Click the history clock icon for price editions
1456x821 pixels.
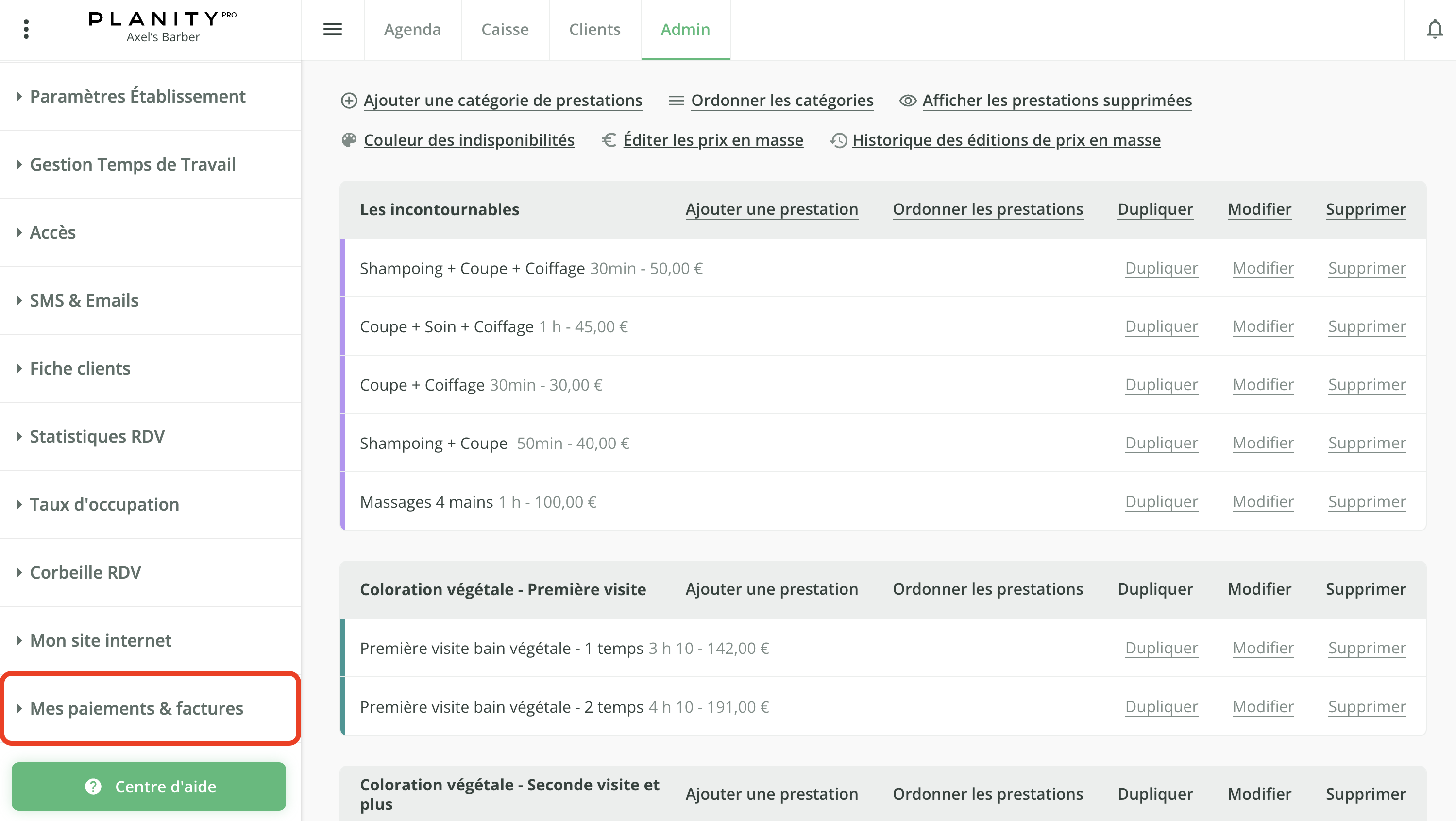point(838,139)
